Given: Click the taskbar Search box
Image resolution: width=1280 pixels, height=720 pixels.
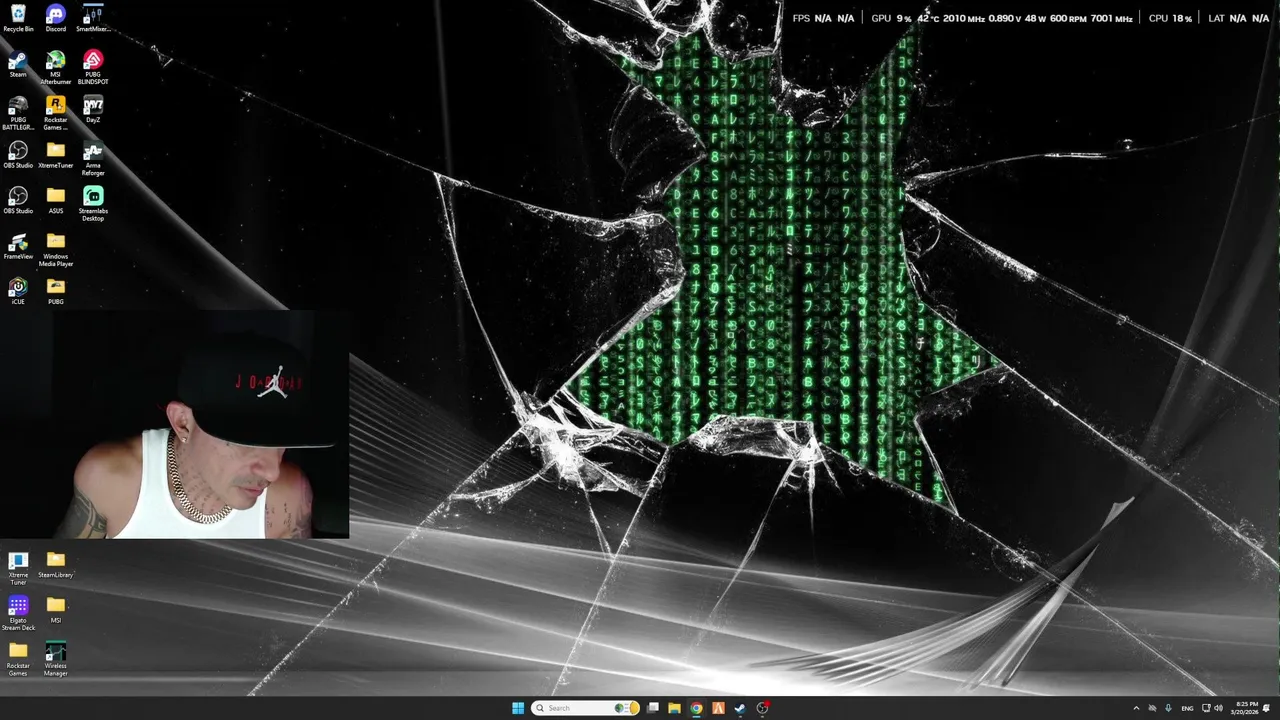Looking at the screenshot, I should pos(586,708).
